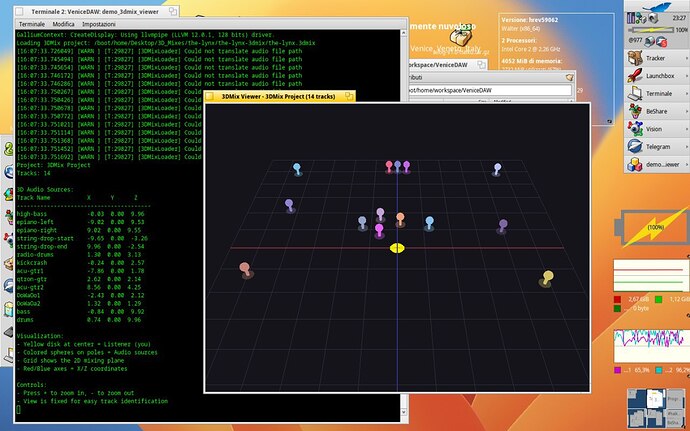The width and height of the screenshot is (690, 431).
Task: Switch workspace using the bottom-right workspaces applet
Action: pyautogui.click(x=656, y=406)
